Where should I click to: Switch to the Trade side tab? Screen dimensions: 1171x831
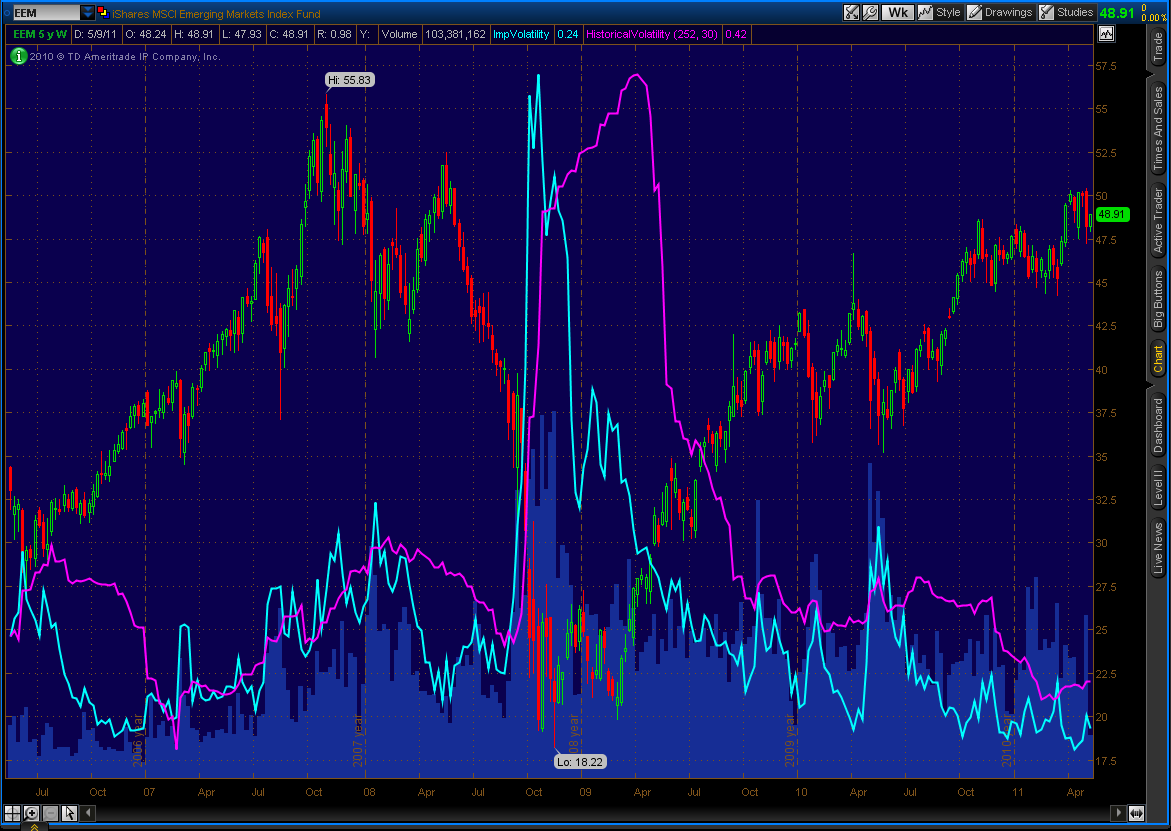(1158, 47)
